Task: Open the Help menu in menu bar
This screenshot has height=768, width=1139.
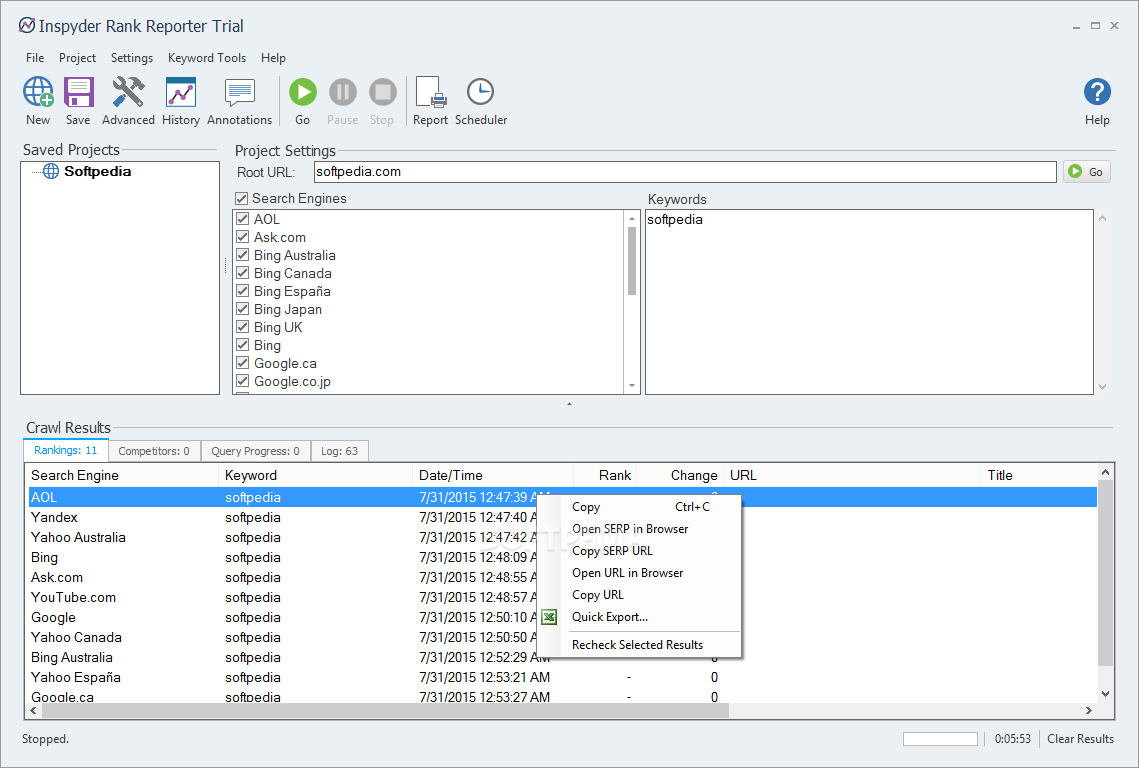Action: tap(273, 57)
